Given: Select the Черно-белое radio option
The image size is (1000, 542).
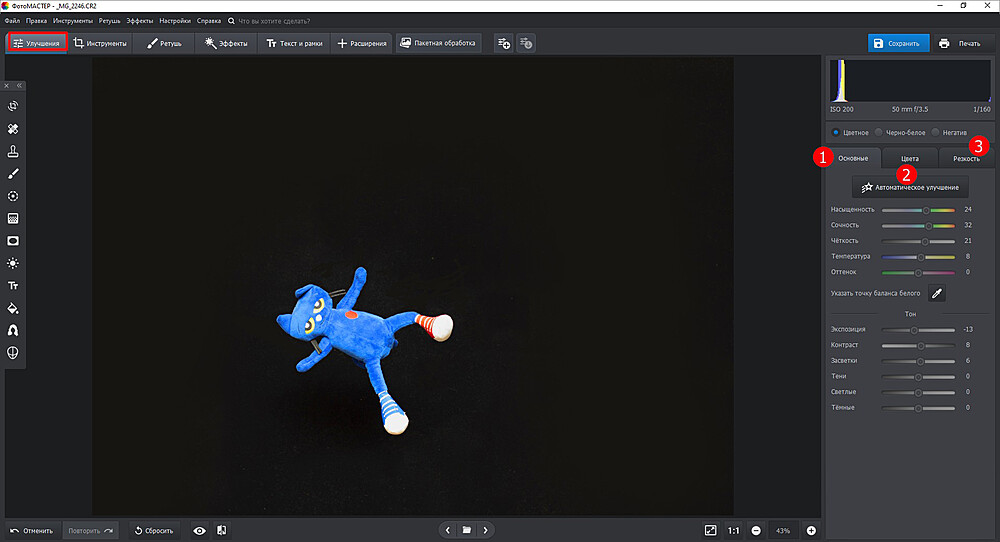Looking at the screenshot, I should tap(878, 132).
